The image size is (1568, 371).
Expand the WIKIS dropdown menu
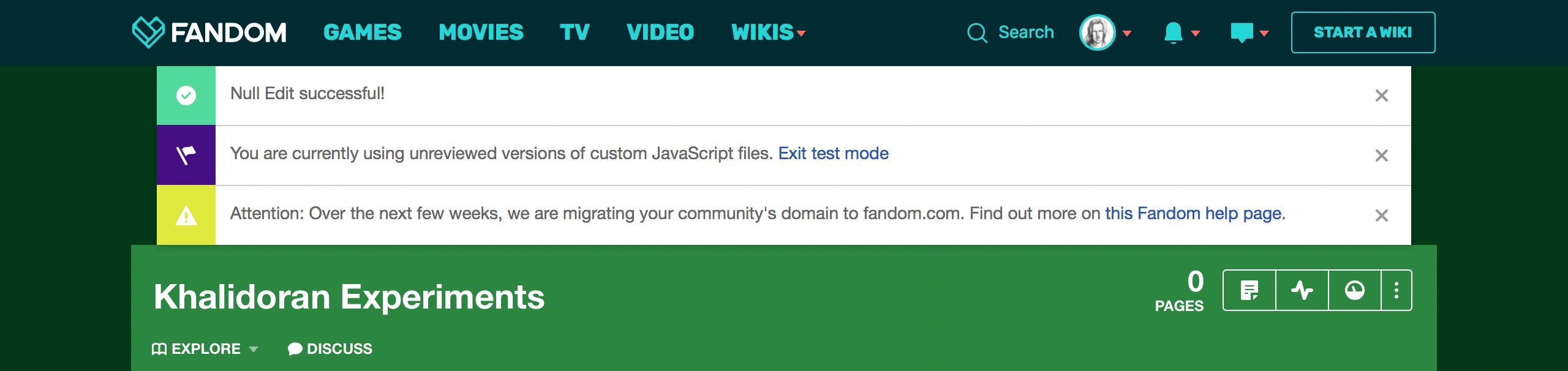pyautogui.click(x=768, y=32)
